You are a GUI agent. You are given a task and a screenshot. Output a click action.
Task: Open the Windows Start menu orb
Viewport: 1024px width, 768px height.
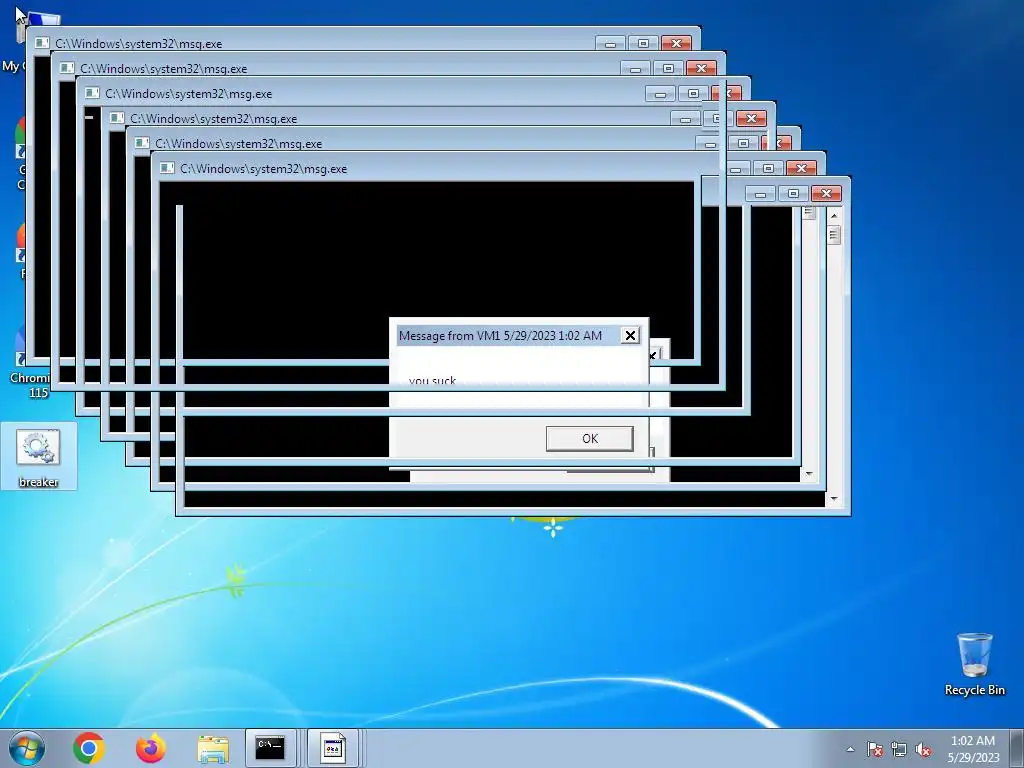point(27,748)
